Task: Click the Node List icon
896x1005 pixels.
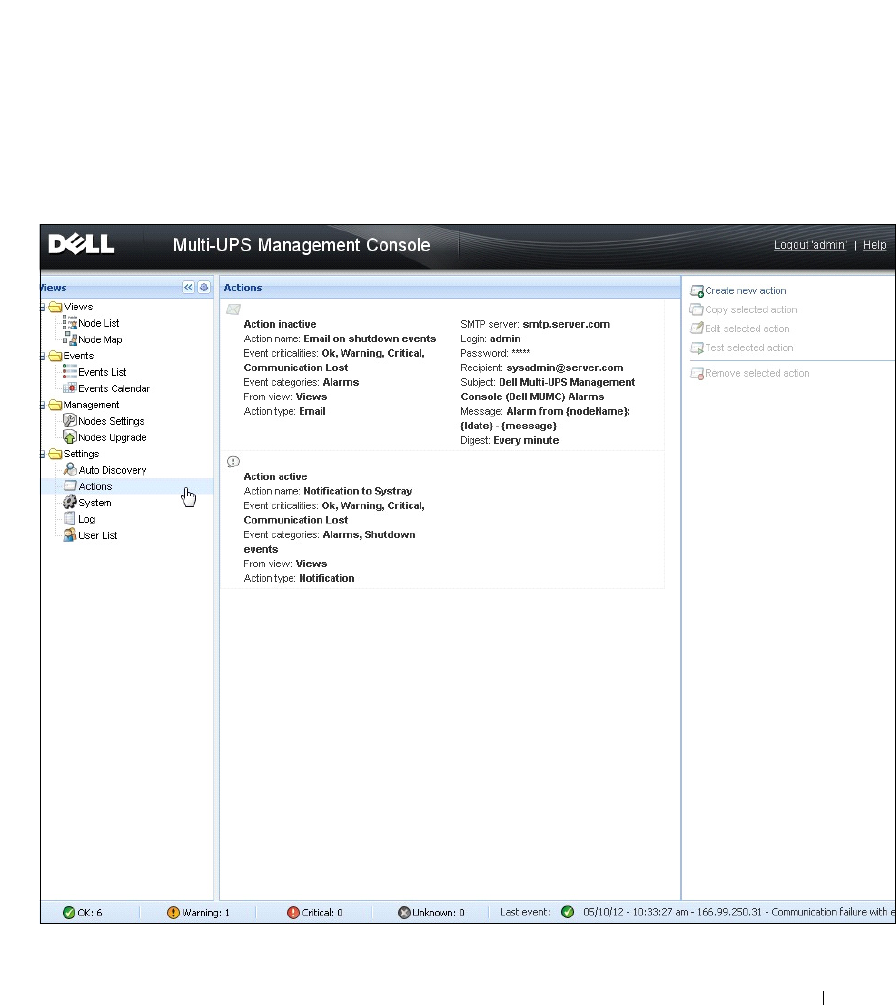Action: click(70, 323)
